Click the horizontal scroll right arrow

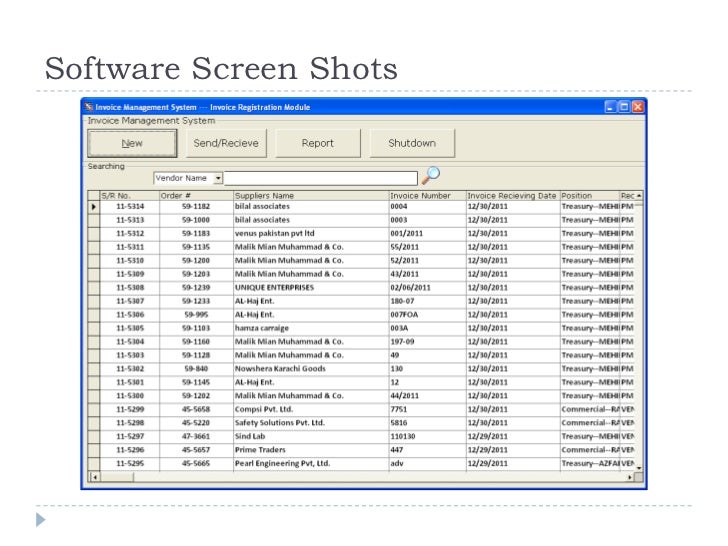(x=630, y=477)
